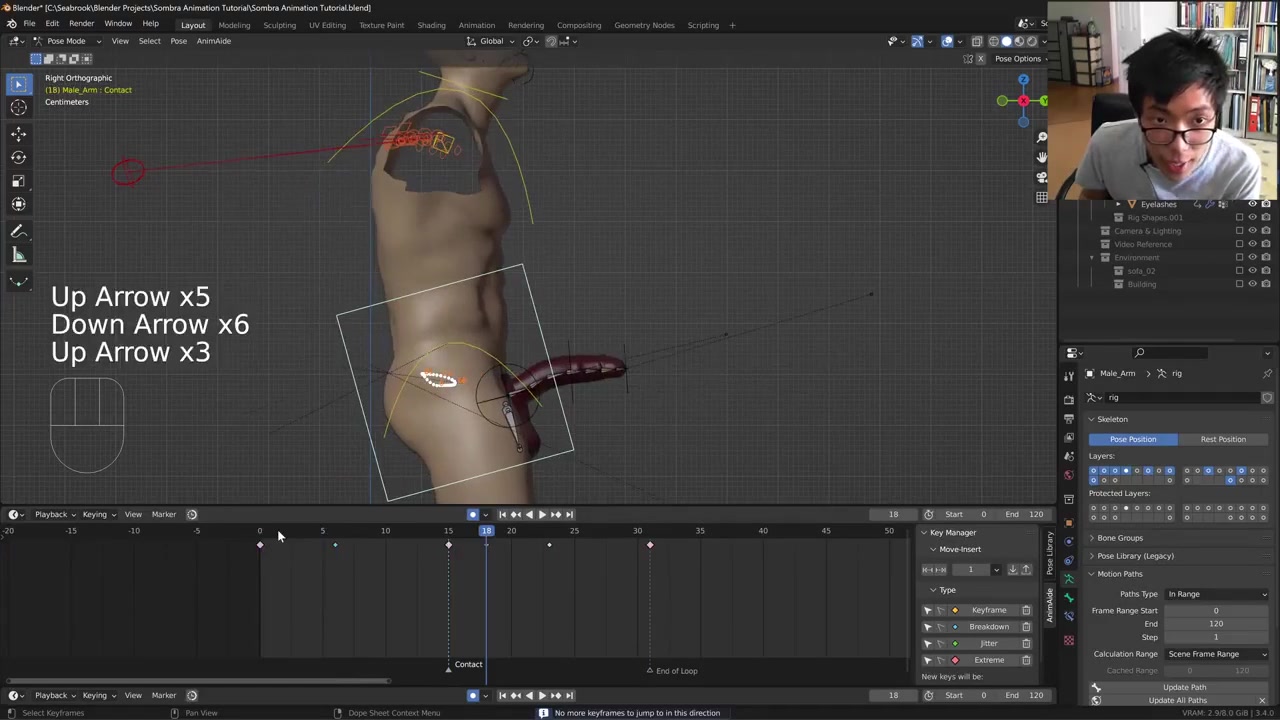
Task: Open the Animation workspace tab
Action: tap(476, 25)
